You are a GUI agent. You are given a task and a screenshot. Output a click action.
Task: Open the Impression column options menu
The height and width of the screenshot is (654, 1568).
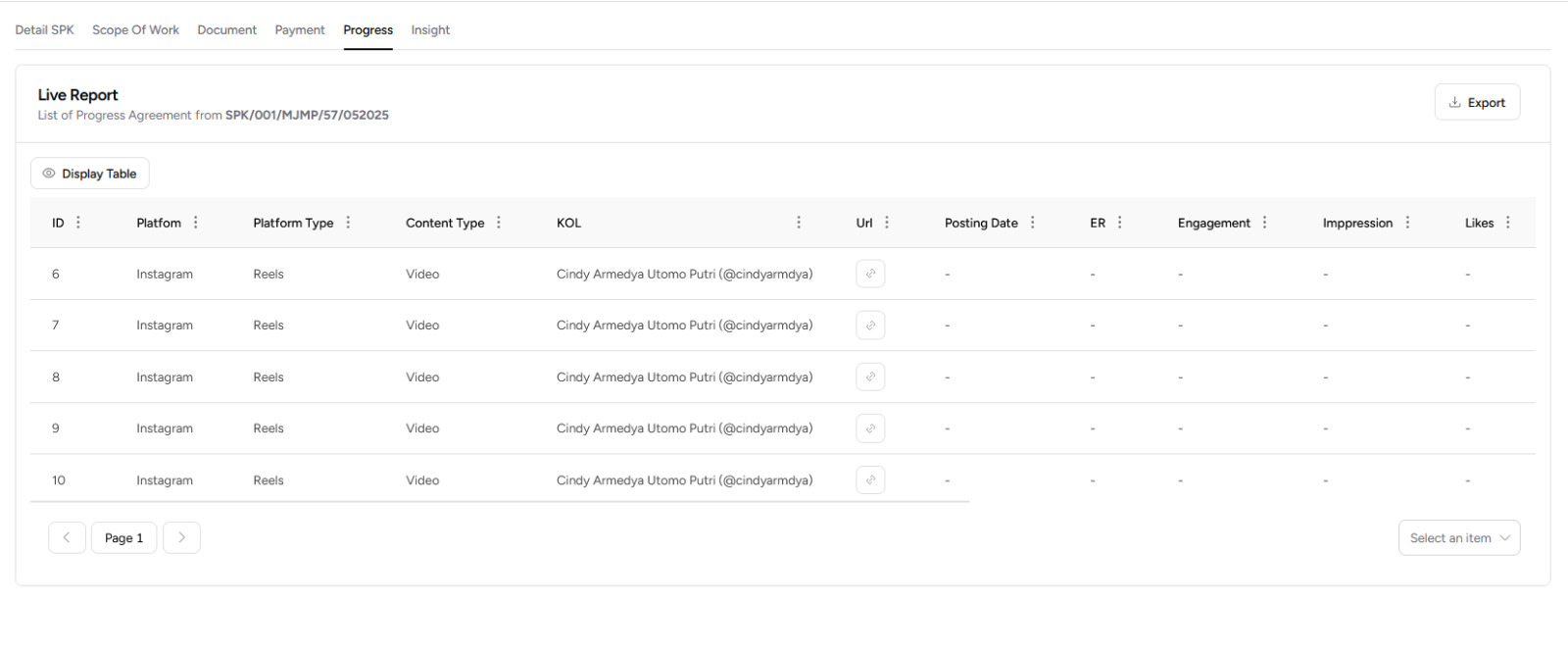1407,223
